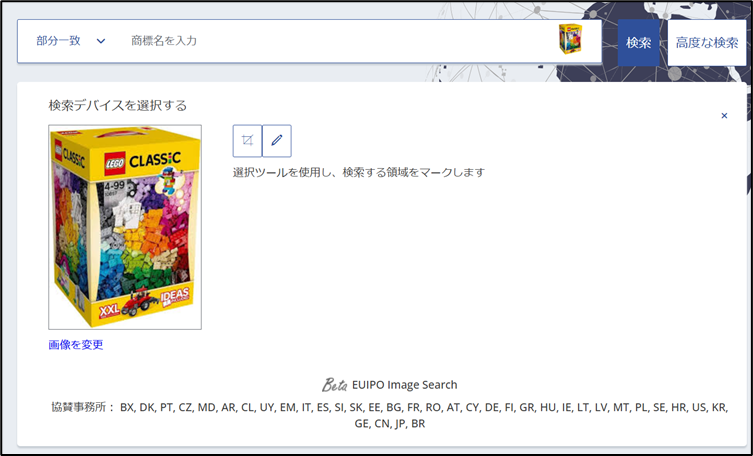Click the 協賛事務所 label
Screen dimensions: 753x456
click(x=83, y=407)
